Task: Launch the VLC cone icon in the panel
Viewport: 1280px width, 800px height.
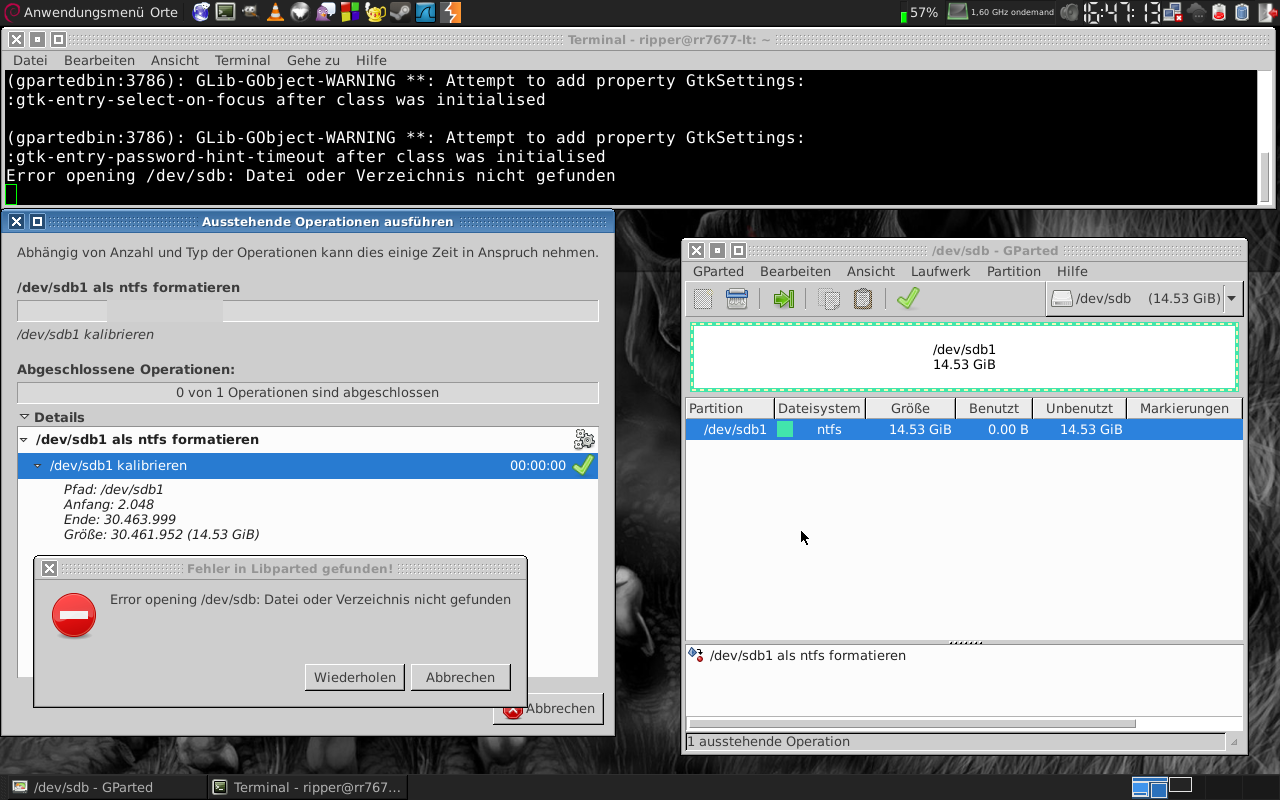Action: click(x=276, y=13)
